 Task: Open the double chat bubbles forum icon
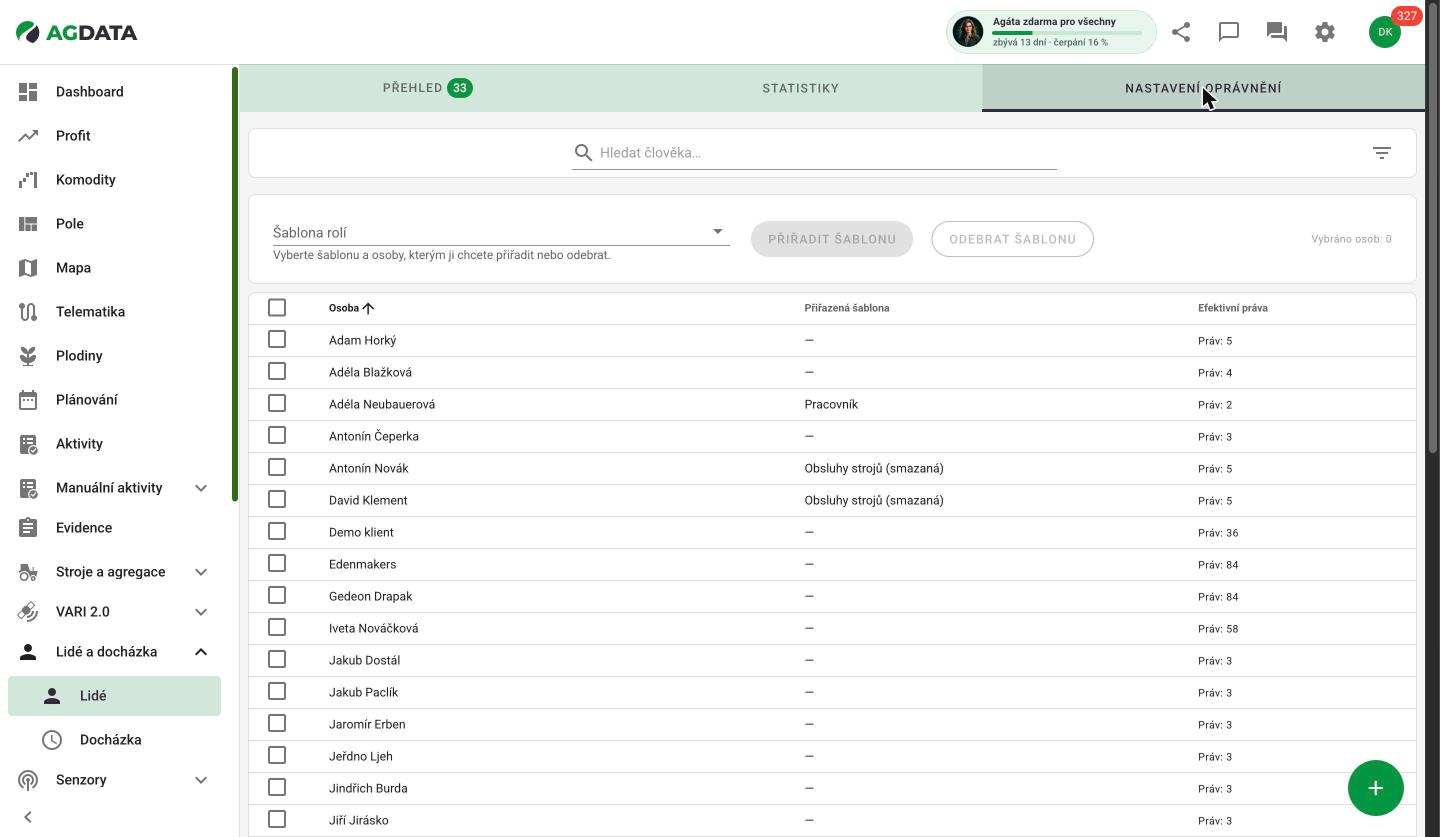[x=1277, y=32]
